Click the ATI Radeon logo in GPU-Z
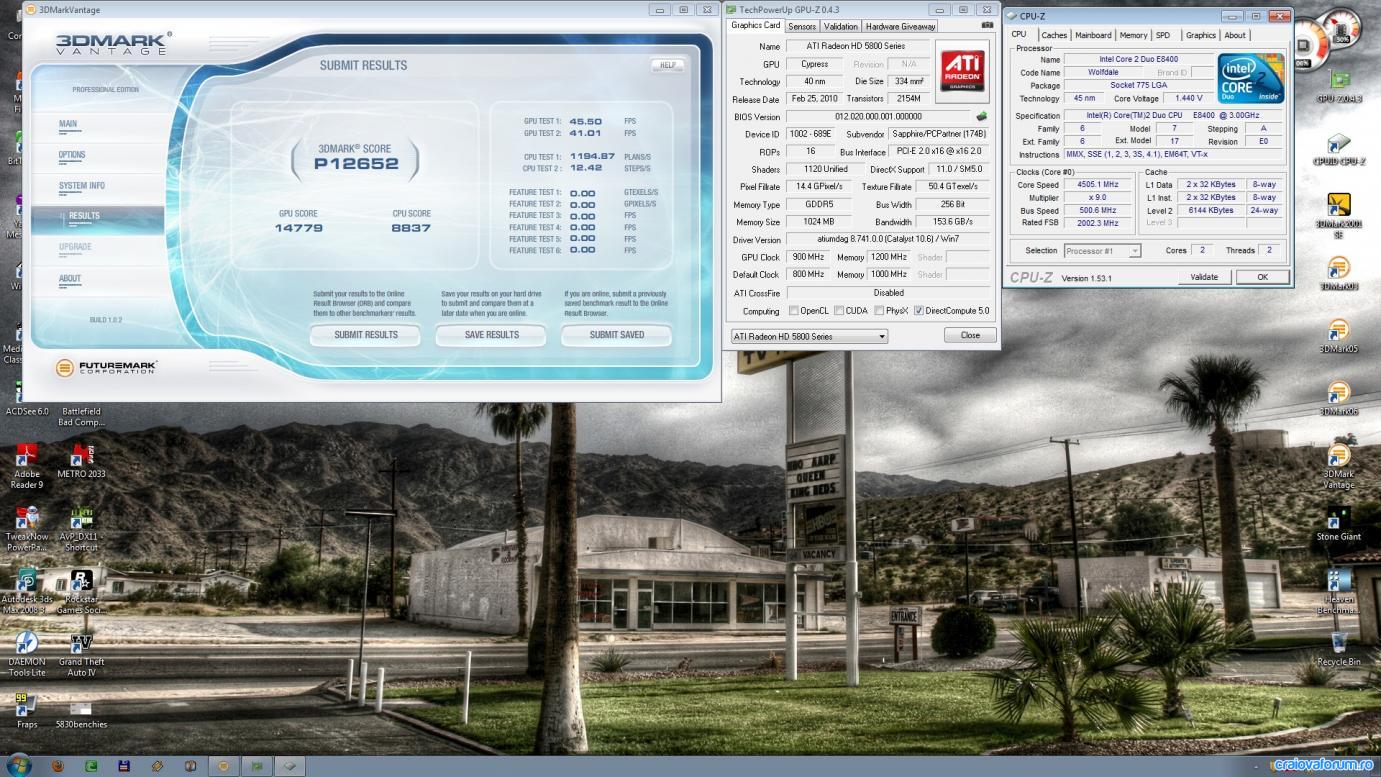Screen dimensions: 1381x777 963,70
